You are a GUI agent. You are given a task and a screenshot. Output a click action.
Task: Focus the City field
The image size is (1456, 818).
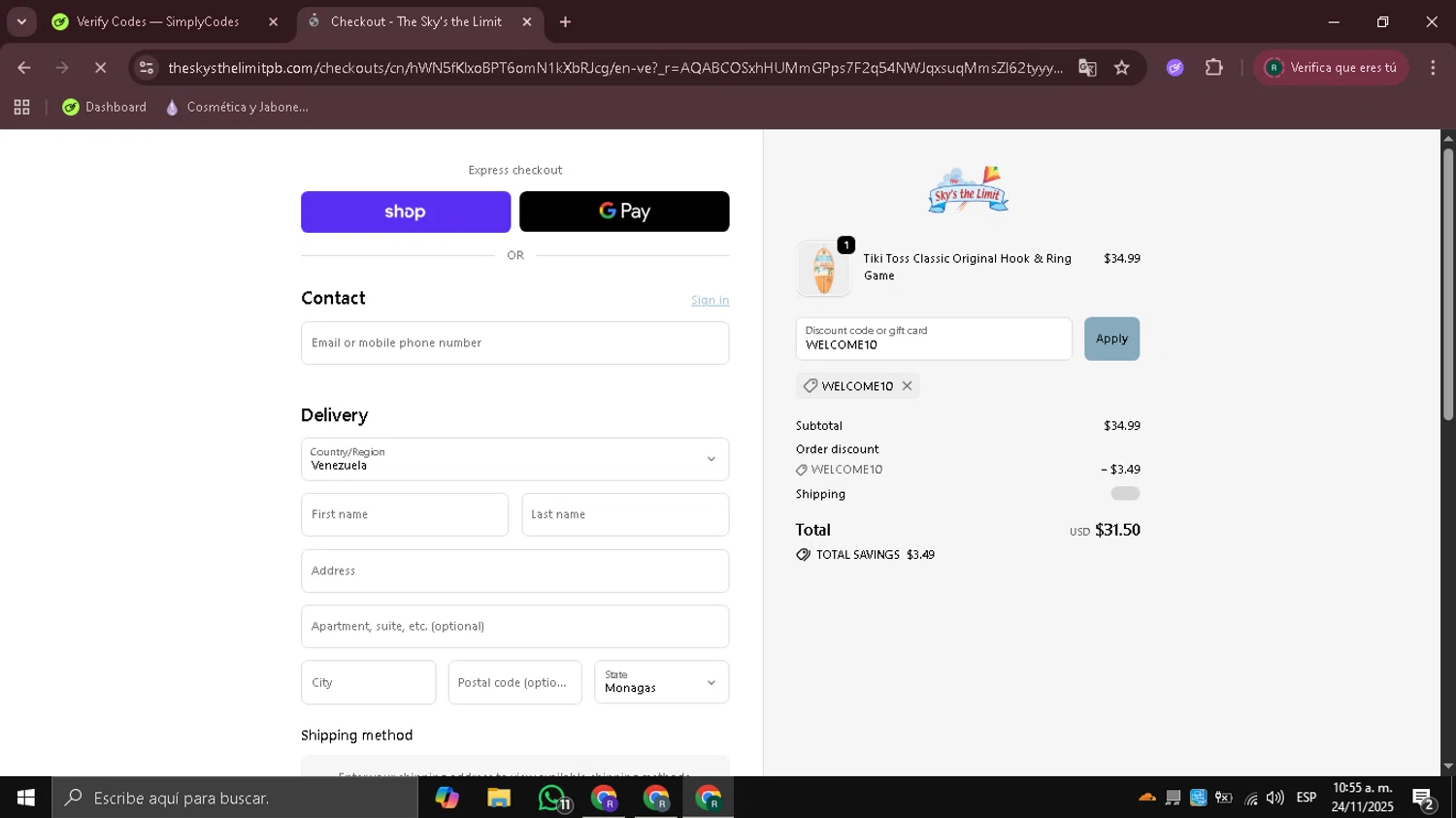[368, 682]
